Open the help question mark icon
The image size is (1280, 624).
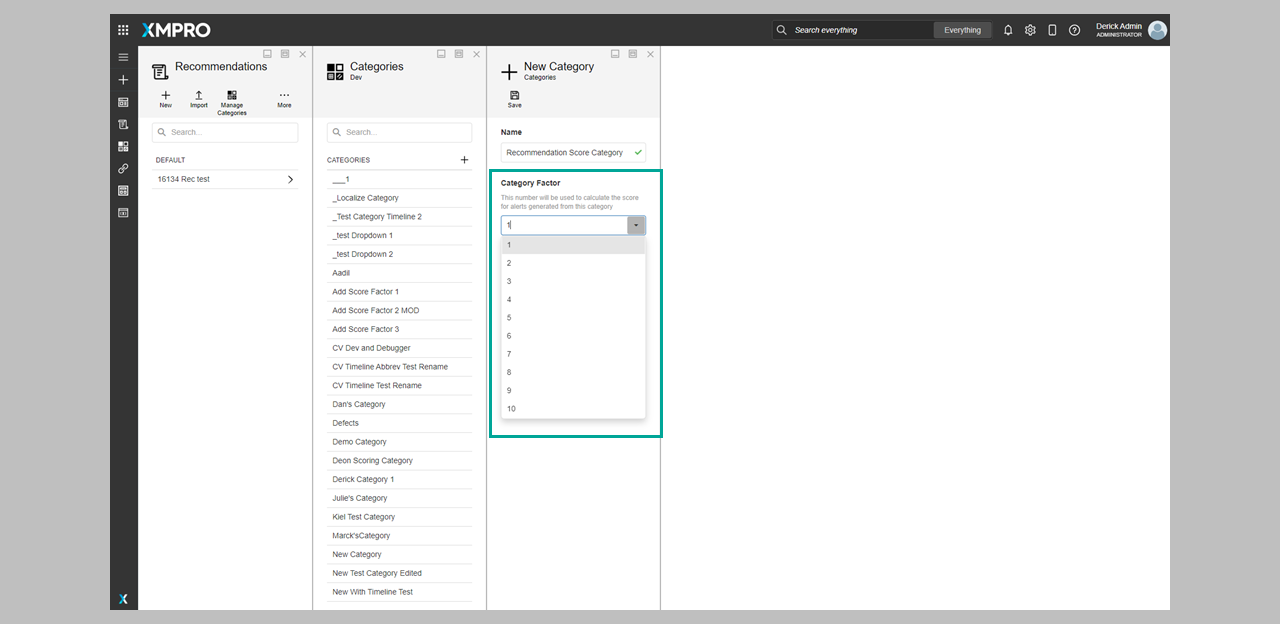coord(1074,30)
